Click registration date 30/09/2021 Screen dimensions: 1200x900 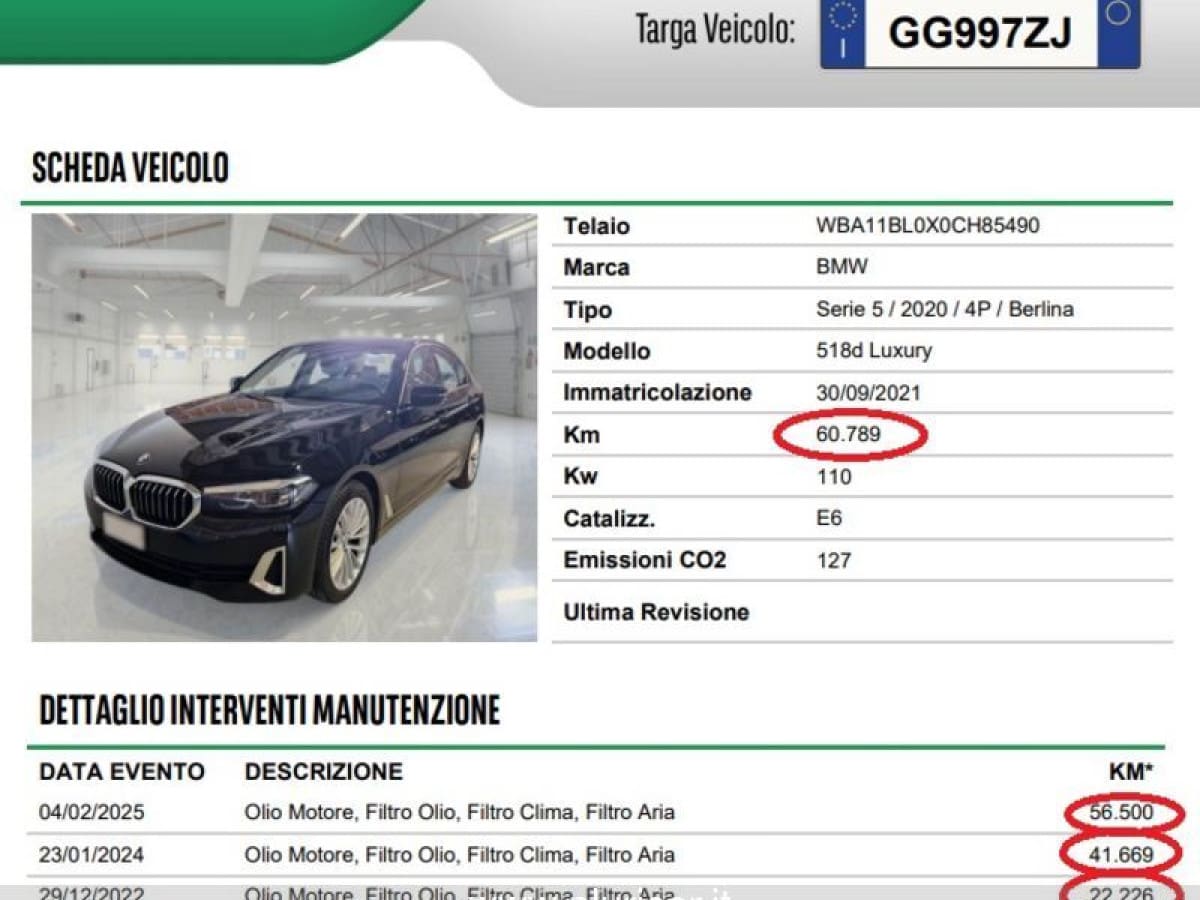868,393
